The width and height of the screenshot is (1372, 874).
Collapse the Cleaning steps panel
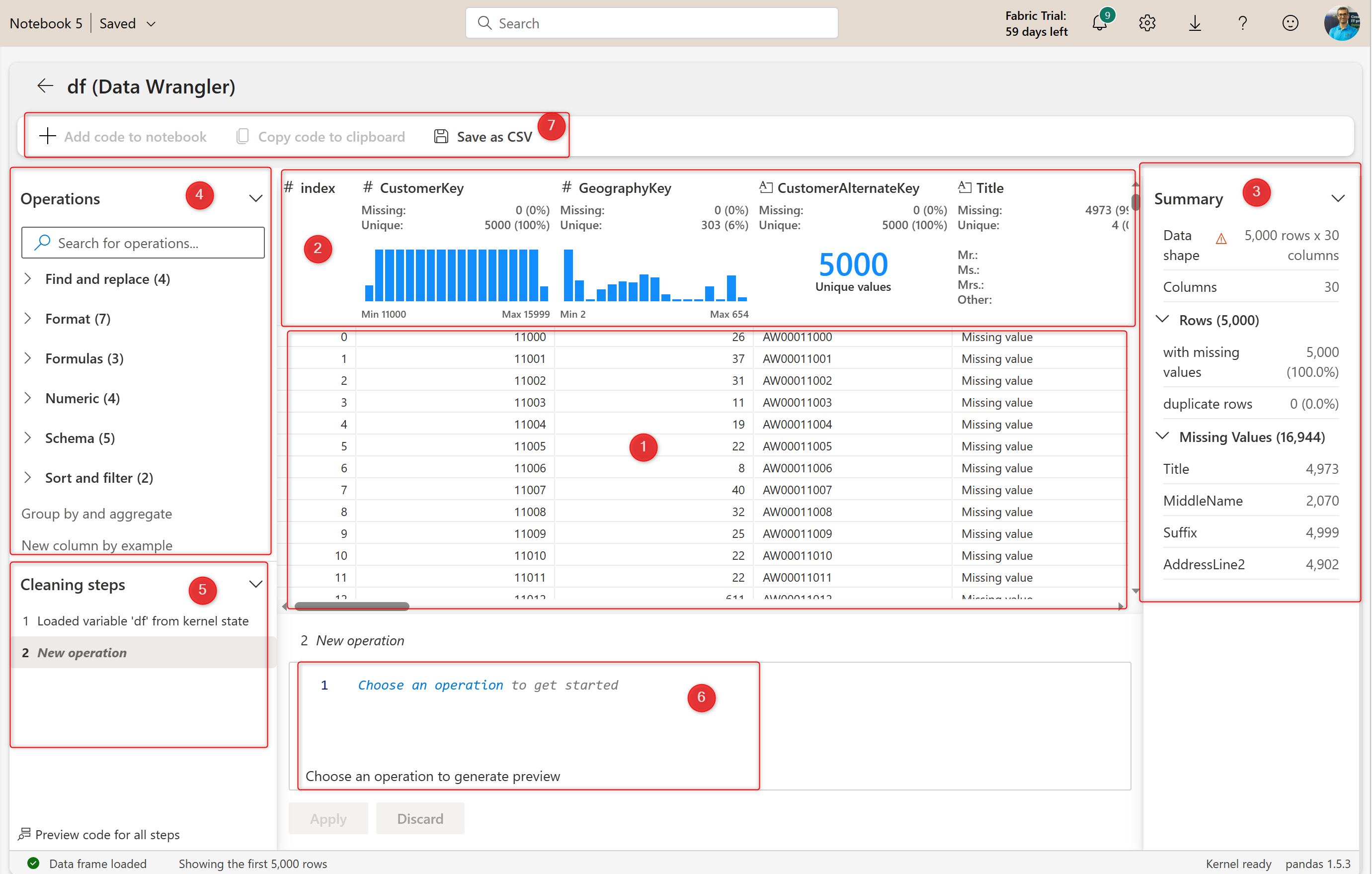[x=256, y=584]
